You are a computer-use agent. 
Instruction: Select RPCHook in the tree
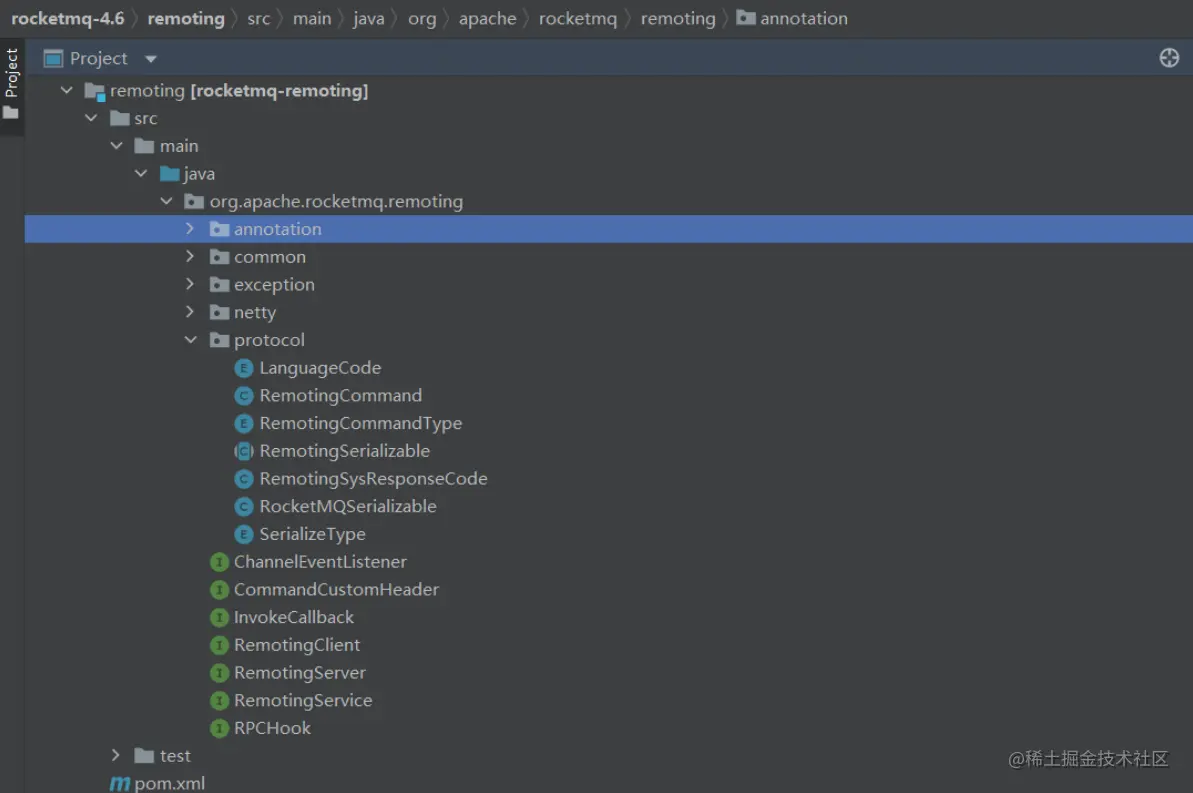point(272,728)
